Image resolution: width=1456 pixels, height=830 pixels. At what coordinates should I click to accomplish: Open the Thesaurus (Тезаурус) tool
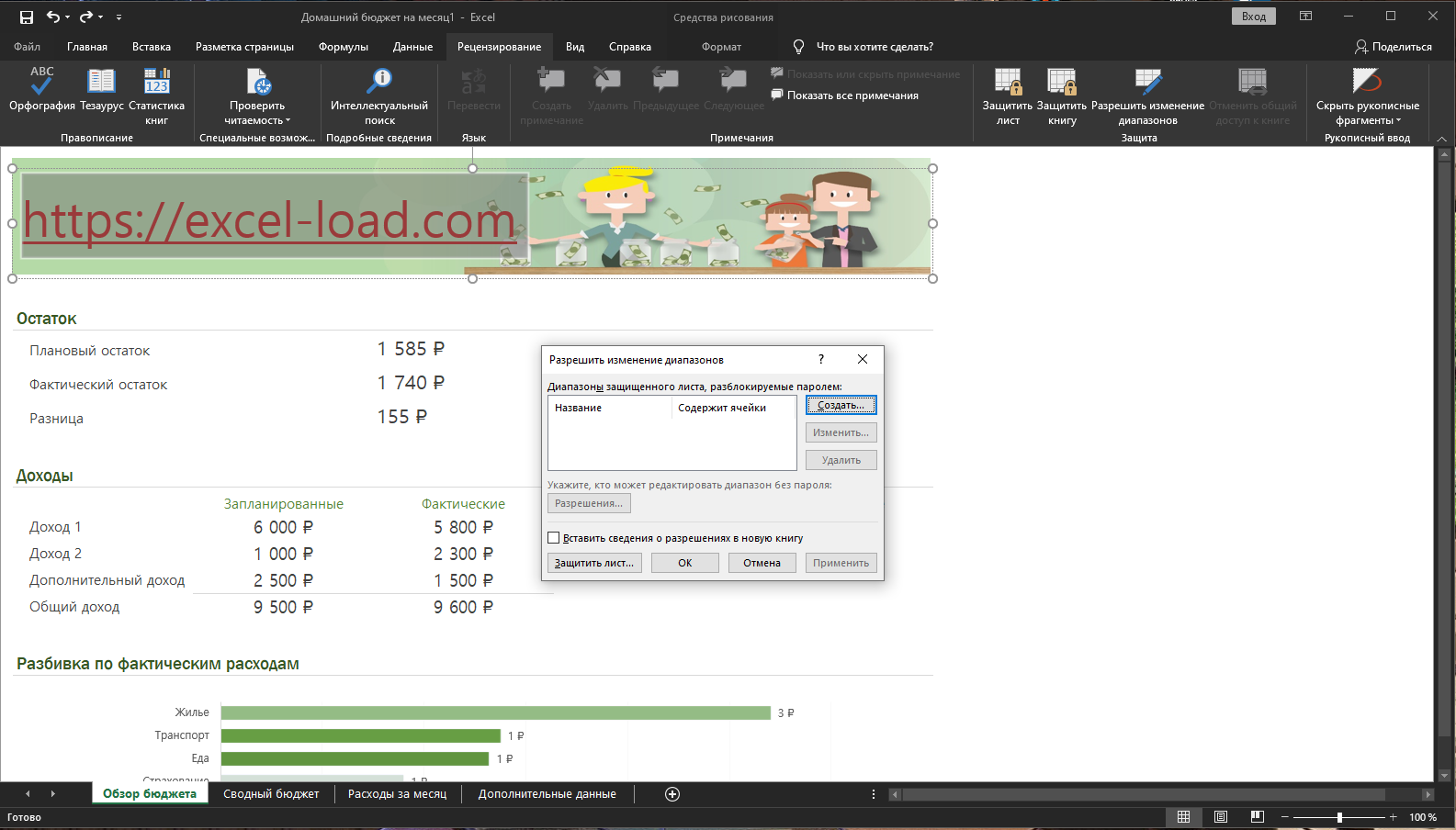[101, 89]
